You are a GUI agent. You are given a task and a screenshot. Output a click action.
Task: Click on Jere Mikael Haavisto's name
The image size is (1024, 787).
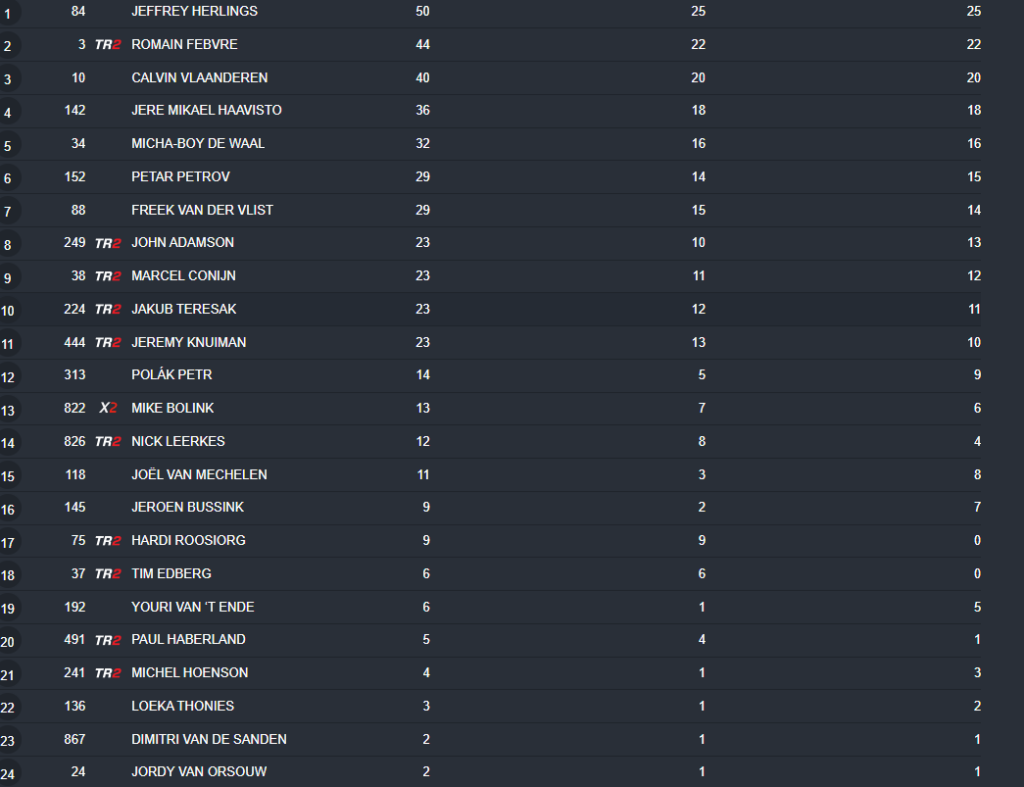tap(206, 110)
